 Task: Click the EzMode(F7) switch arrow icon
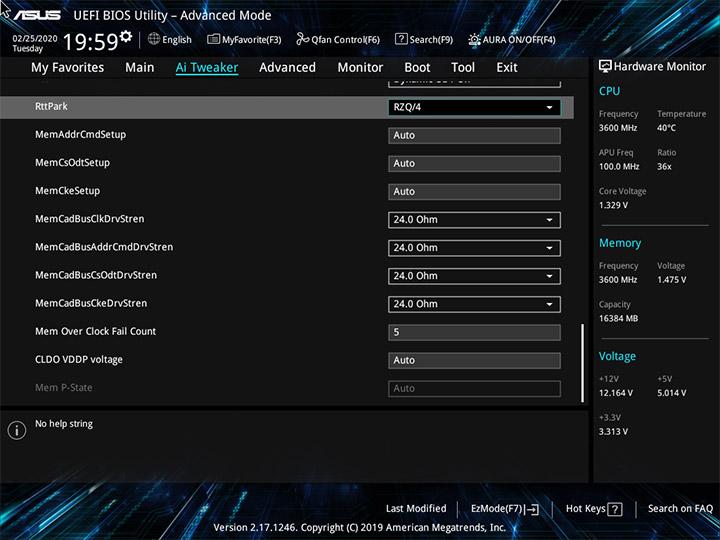tap(532, 509)
